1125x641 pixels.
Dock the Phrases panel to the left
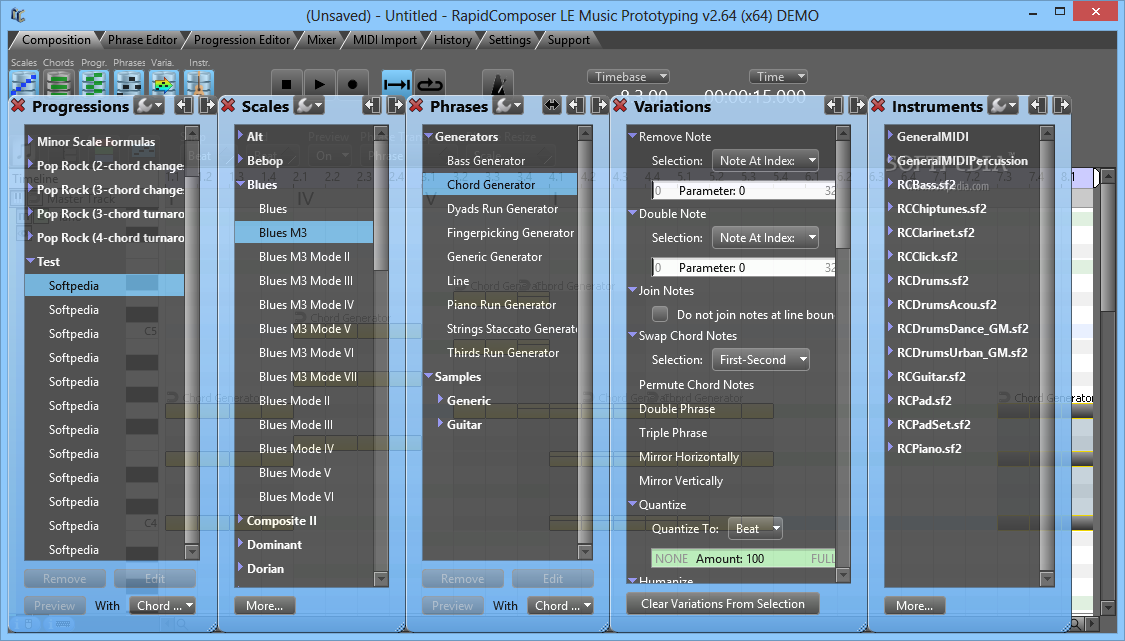coord(575,106)
